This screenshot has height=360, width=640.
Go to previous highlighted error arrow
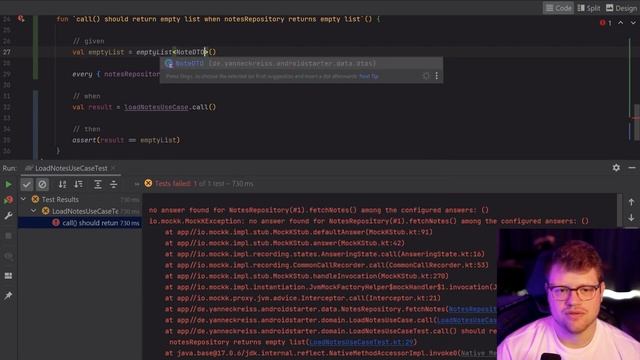pyautogui.click(x=620, y=23)
